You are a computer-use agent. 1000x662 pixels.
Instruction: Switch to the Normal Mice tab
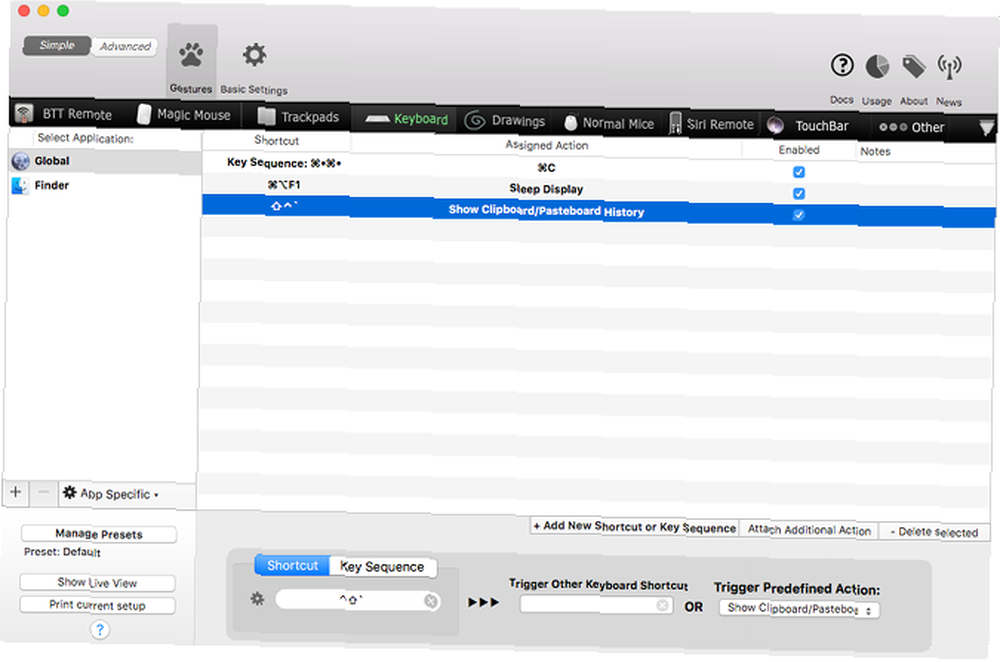pos(610,123)
